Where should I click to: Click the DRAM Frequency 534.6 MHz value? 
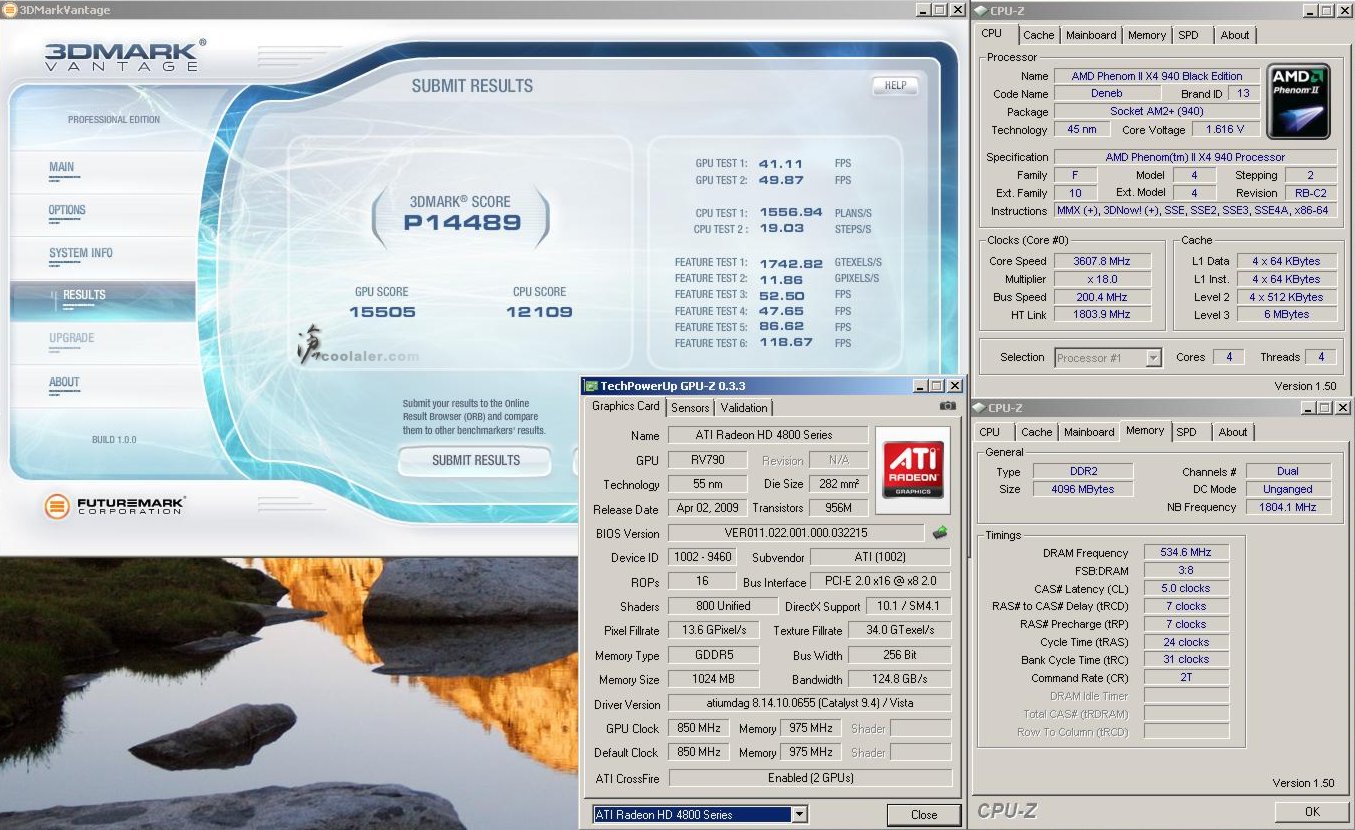[1186, 552]
